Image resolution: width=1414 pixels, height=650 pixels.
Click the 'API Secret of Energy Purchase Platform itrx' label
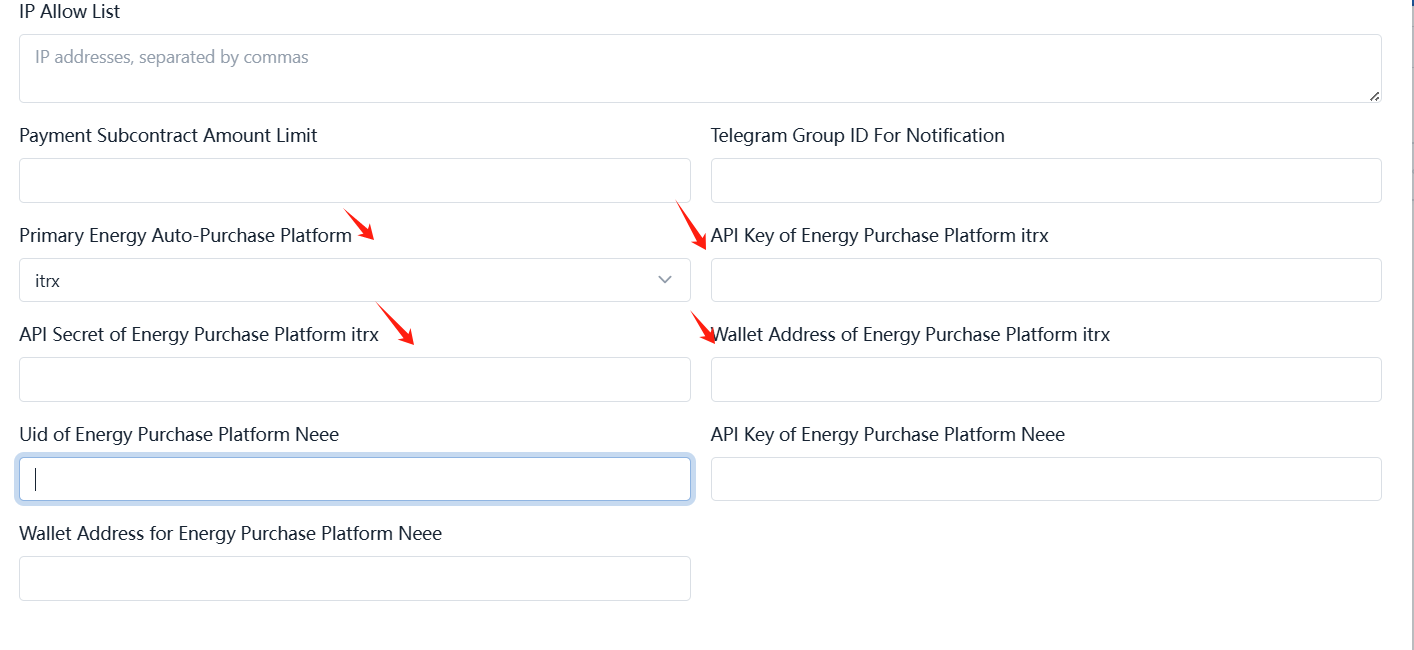199,334
